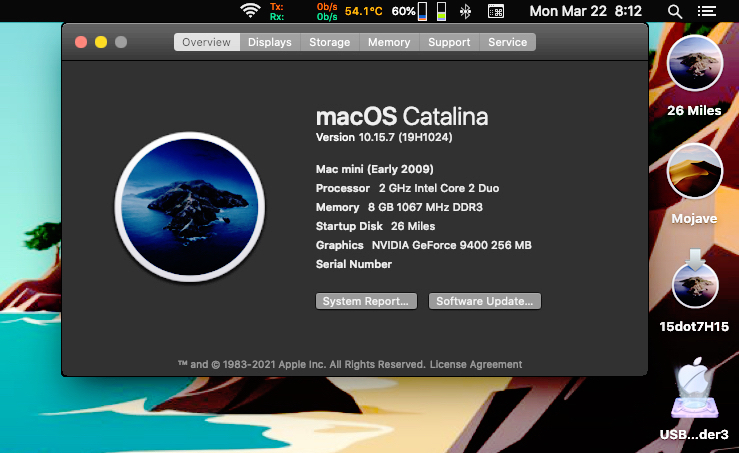Screen dimensions: 739x453
Task: Minimize window with the yellow button
Action: 101,42
